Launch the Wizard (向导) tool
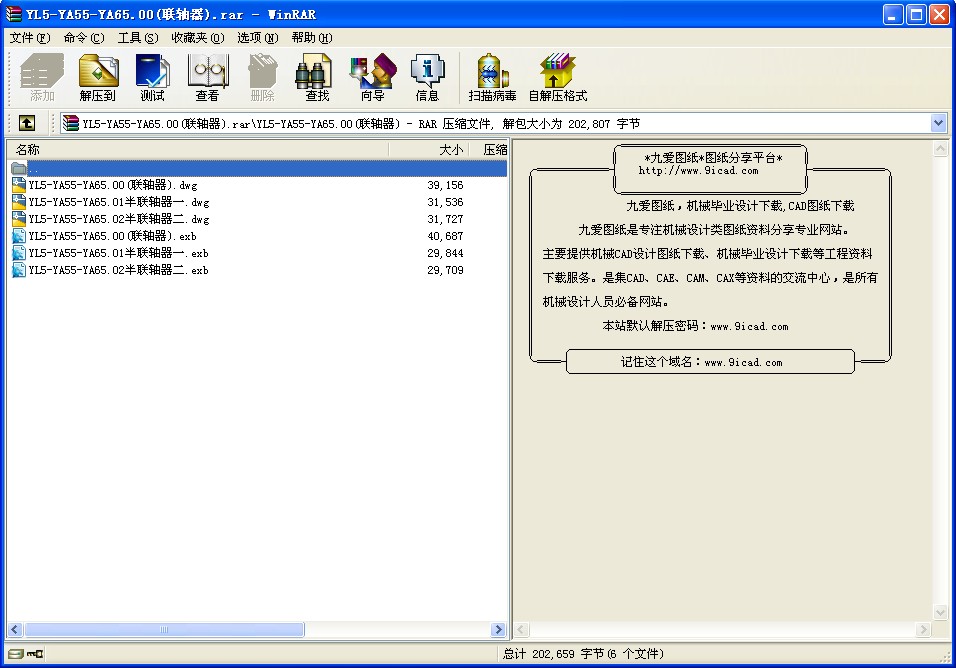 pyautogui.click(x=373, y=77)
